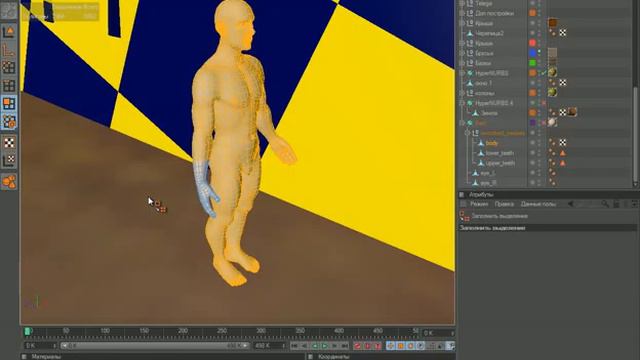Click the fill selection tool icon in Attributes
The image size is (640, 360).
tap(464, 216)
